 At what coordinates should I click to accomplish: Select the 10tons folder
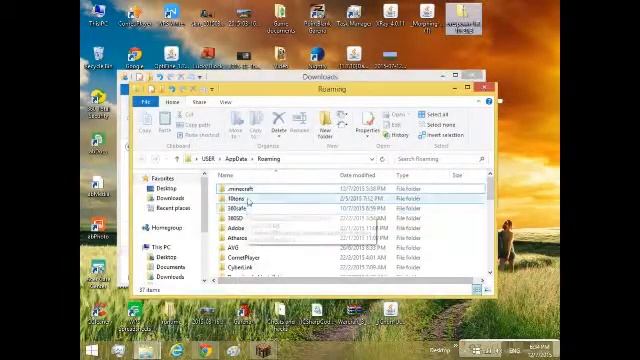(x=351, y=199)
